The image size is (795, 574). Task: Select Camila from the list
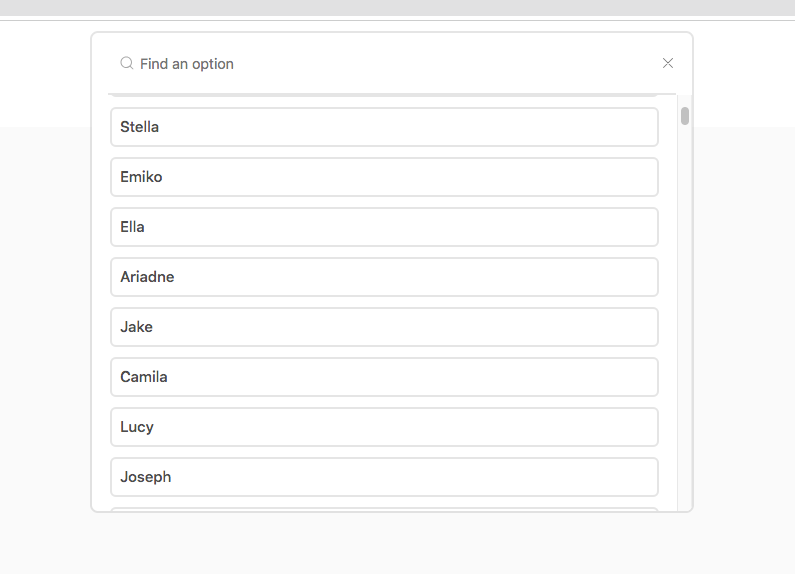[384, 377]
